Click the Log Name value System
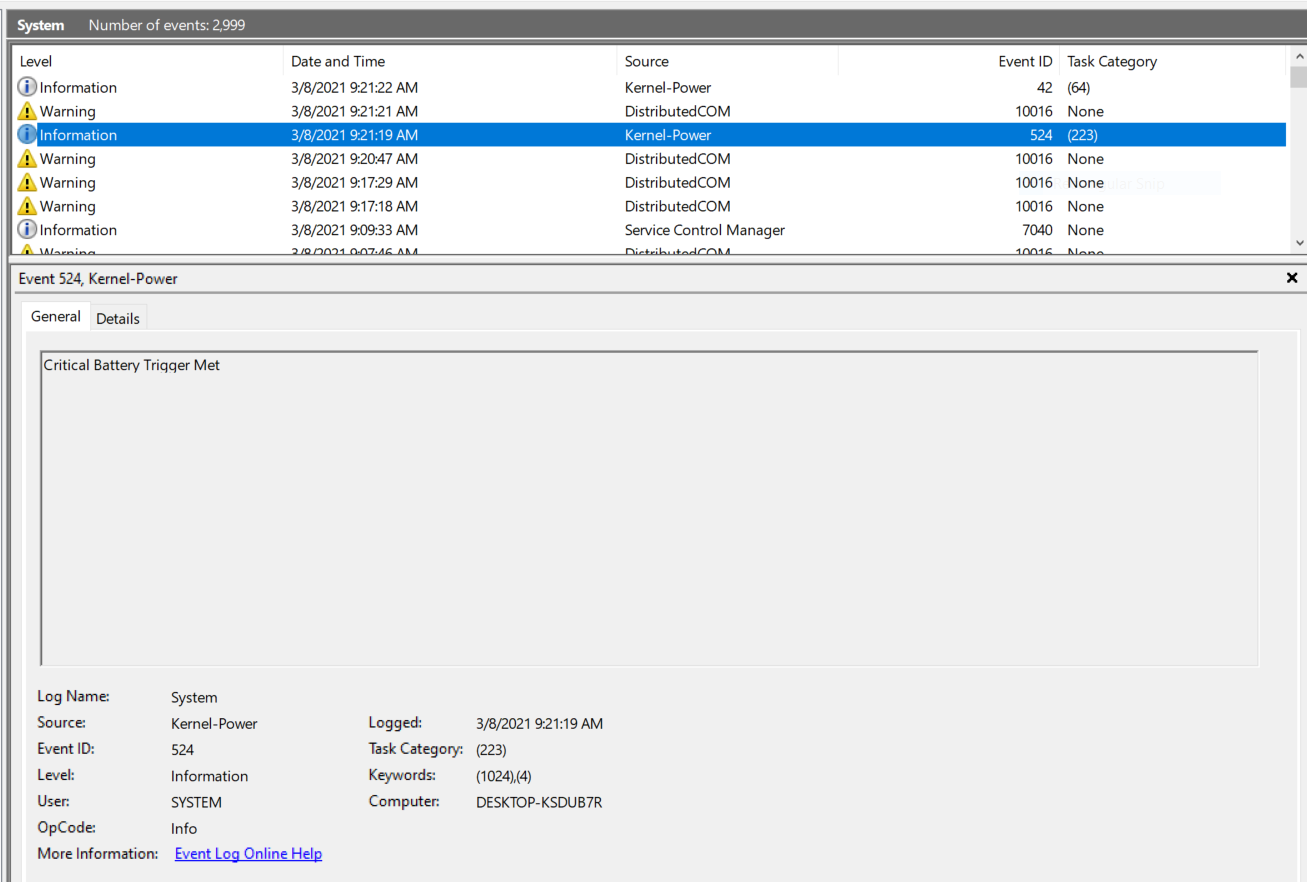Viewport: 1307px width, 882px height. [194, 698]
